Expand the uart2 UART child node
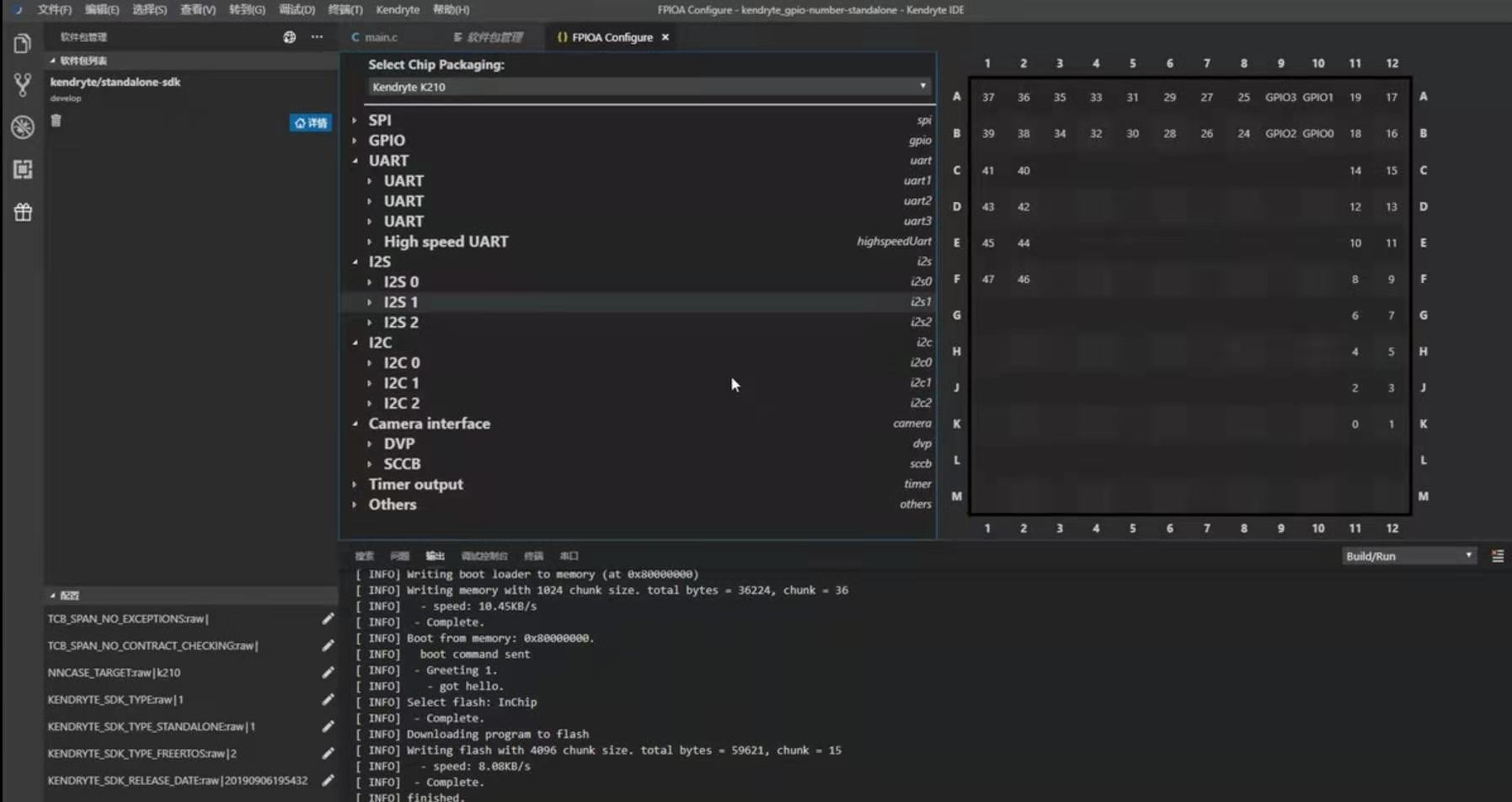1512x802 pixels. pos(370,201)
